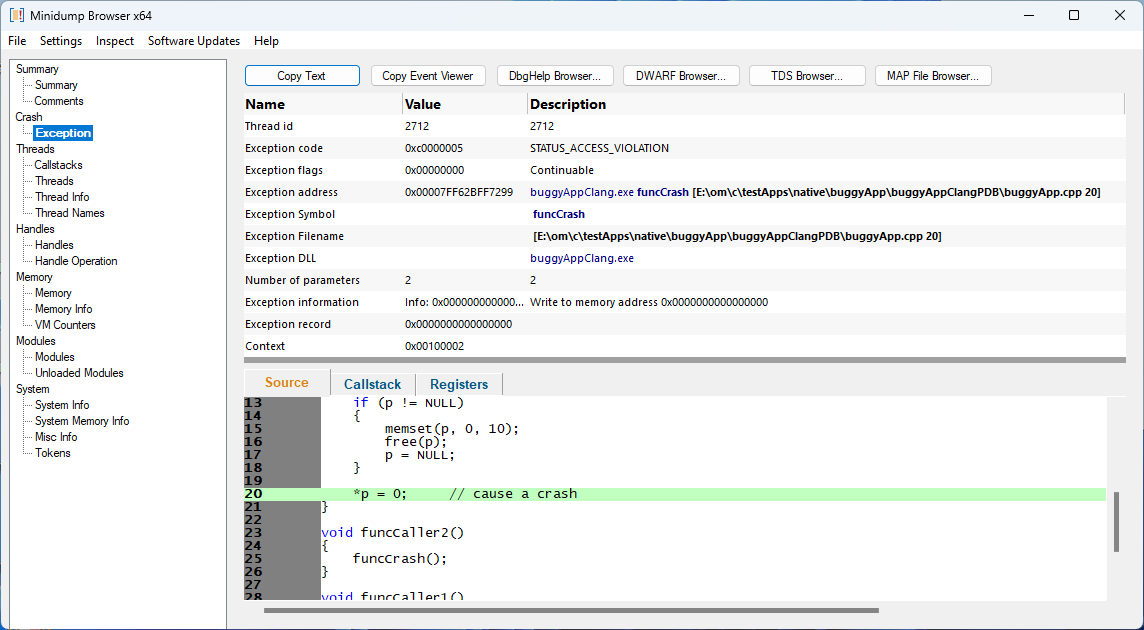
Task: Open the Settings menu
Action: point(61,41)
